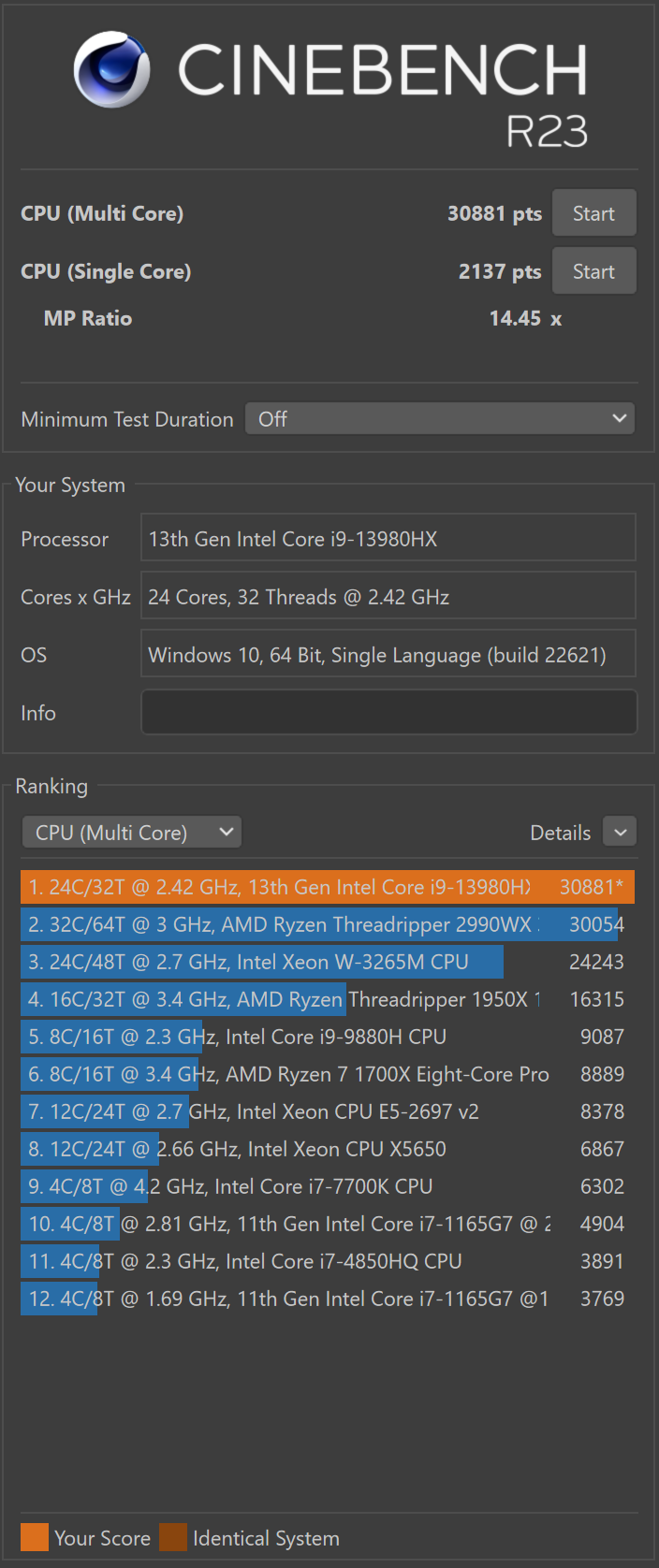Click the Info input field

click(x=388, y=712)
